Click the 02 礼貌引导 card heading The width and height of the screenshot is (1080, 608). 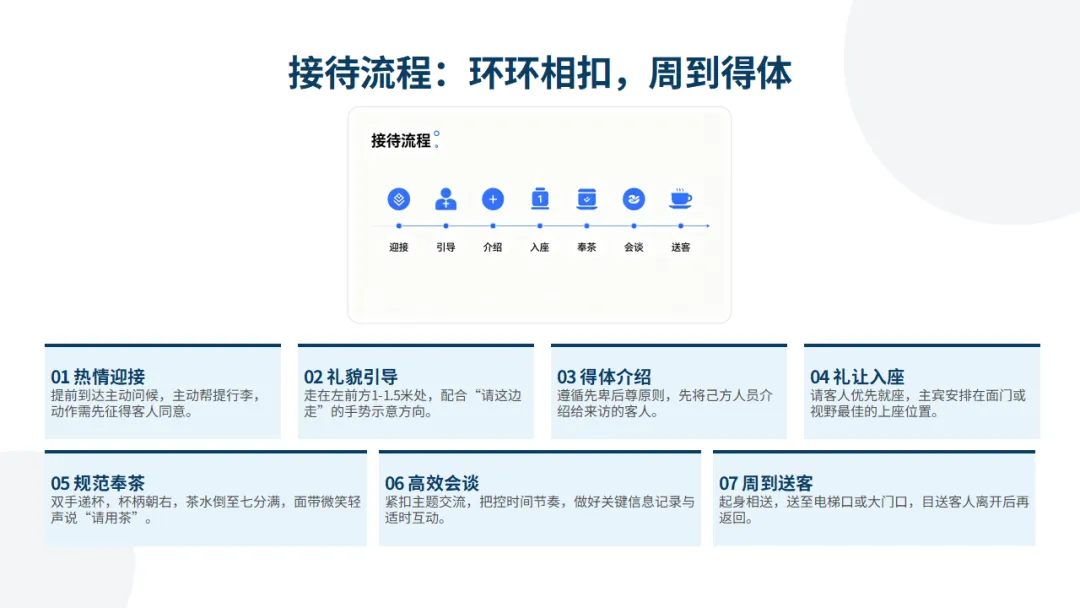coord(351,377)
